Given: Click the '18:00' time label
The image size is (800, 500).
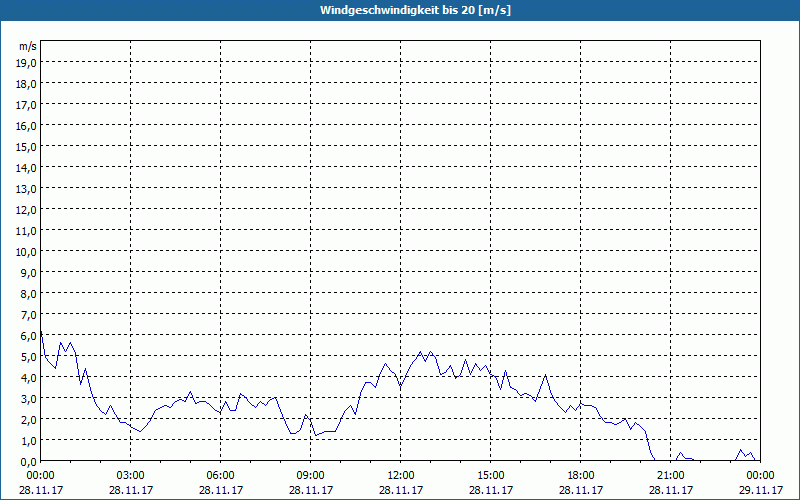Looking at the screenshot, I should point(581,476).
